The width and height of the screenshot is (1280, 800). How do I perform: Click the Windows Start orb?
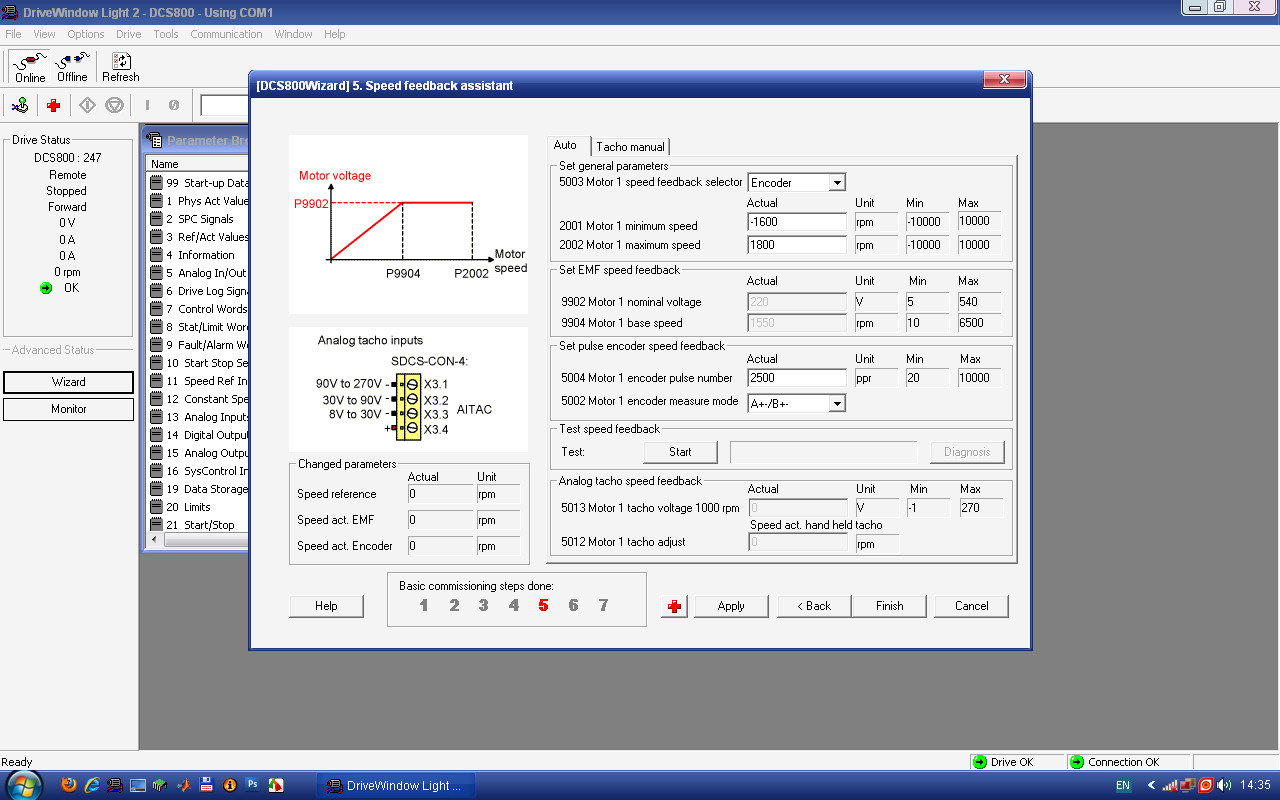[24, 784]
